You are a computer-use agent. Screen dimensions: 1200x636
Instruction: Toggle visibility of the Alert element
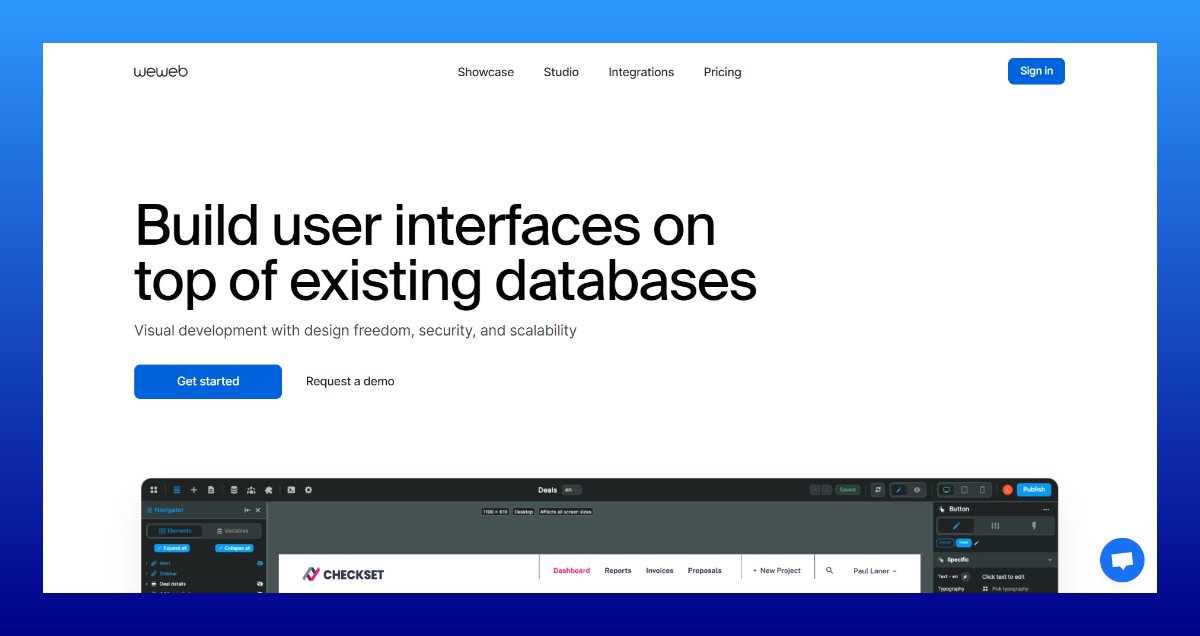(x=260, y=563)
